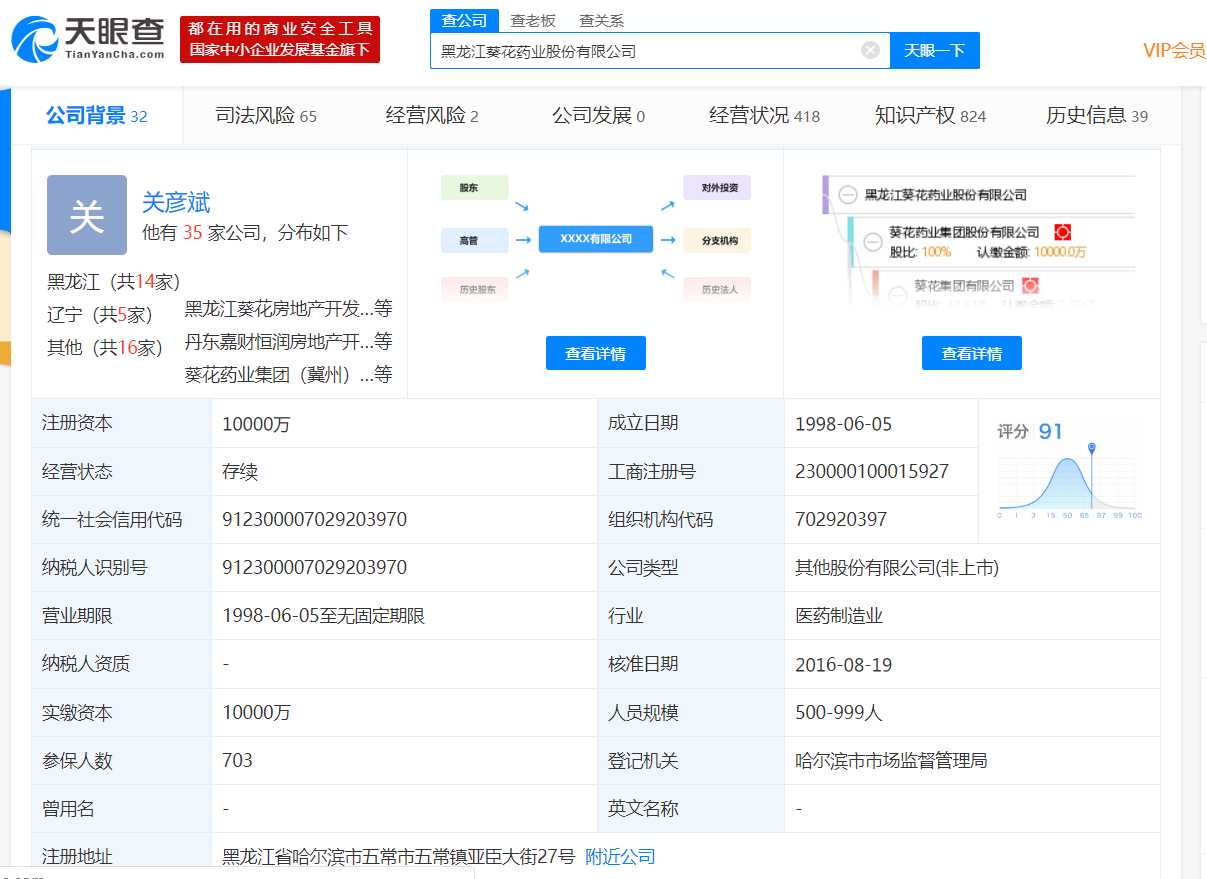Click 公司类型 value 其他股份有限公司(非上市)
The image size is (1207, 879).
click(x=897, y=568)
